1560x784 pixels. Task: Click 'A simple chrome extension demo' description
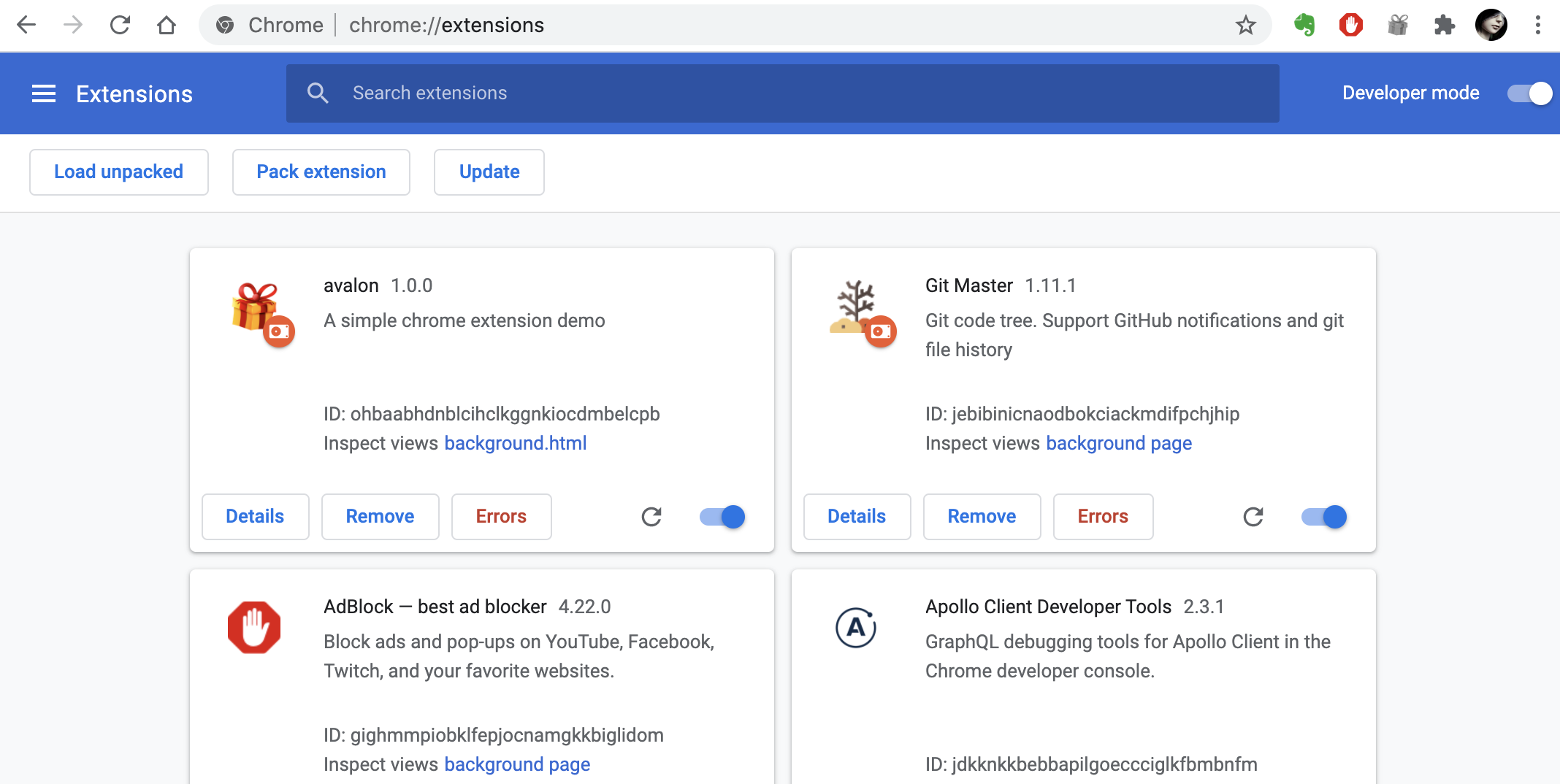[464, 320]
